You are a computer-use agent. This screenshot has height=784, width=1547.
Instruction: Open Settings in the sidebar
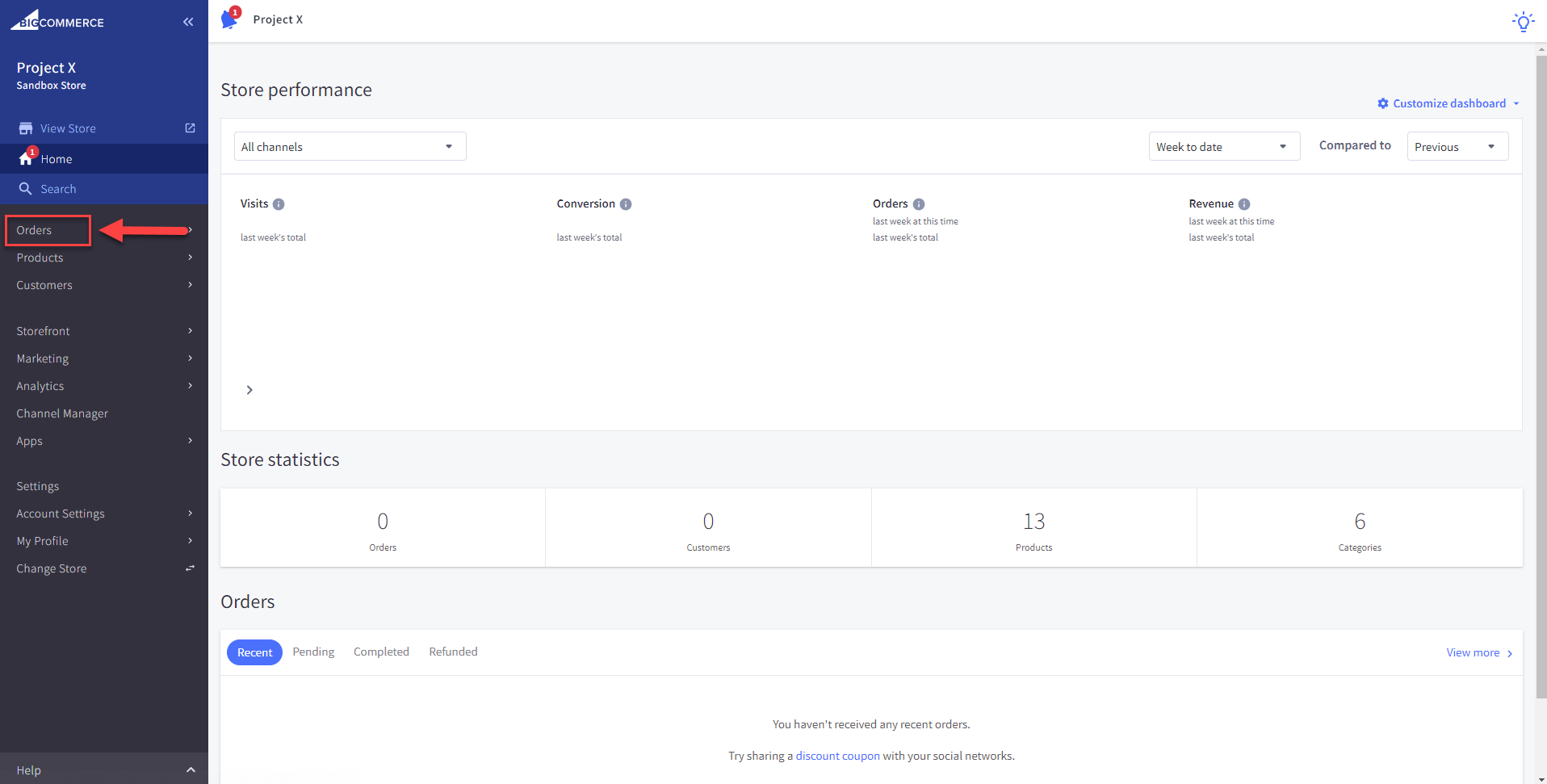[x=37, y=486]
